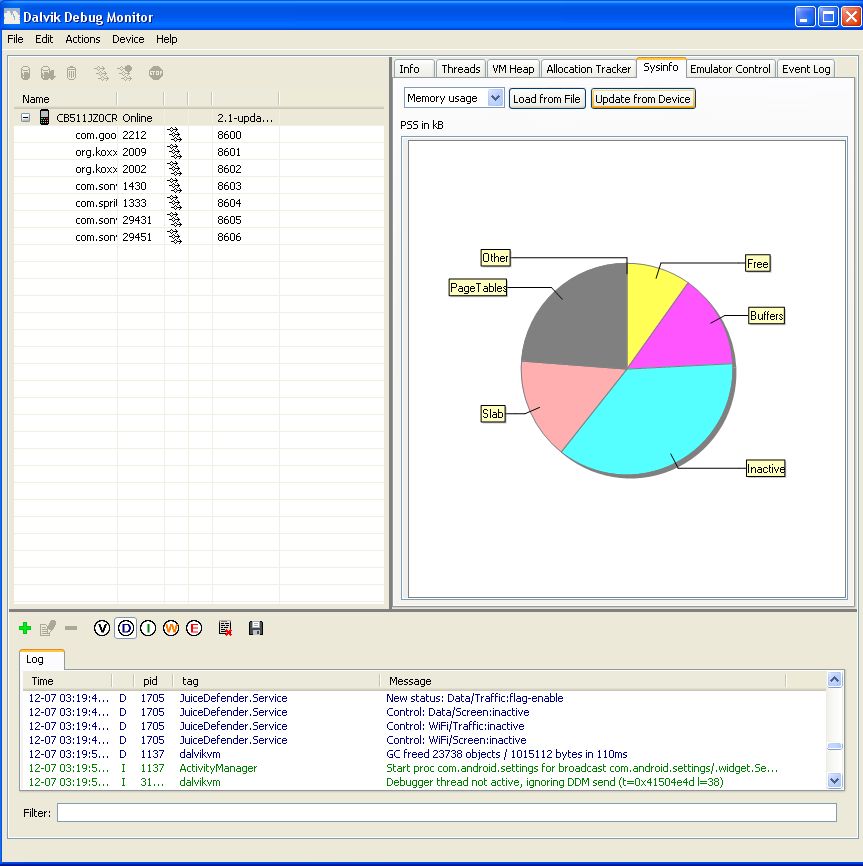Click the cause GC trash can icon
The image size is (863, 866).
tap(71, 73)
